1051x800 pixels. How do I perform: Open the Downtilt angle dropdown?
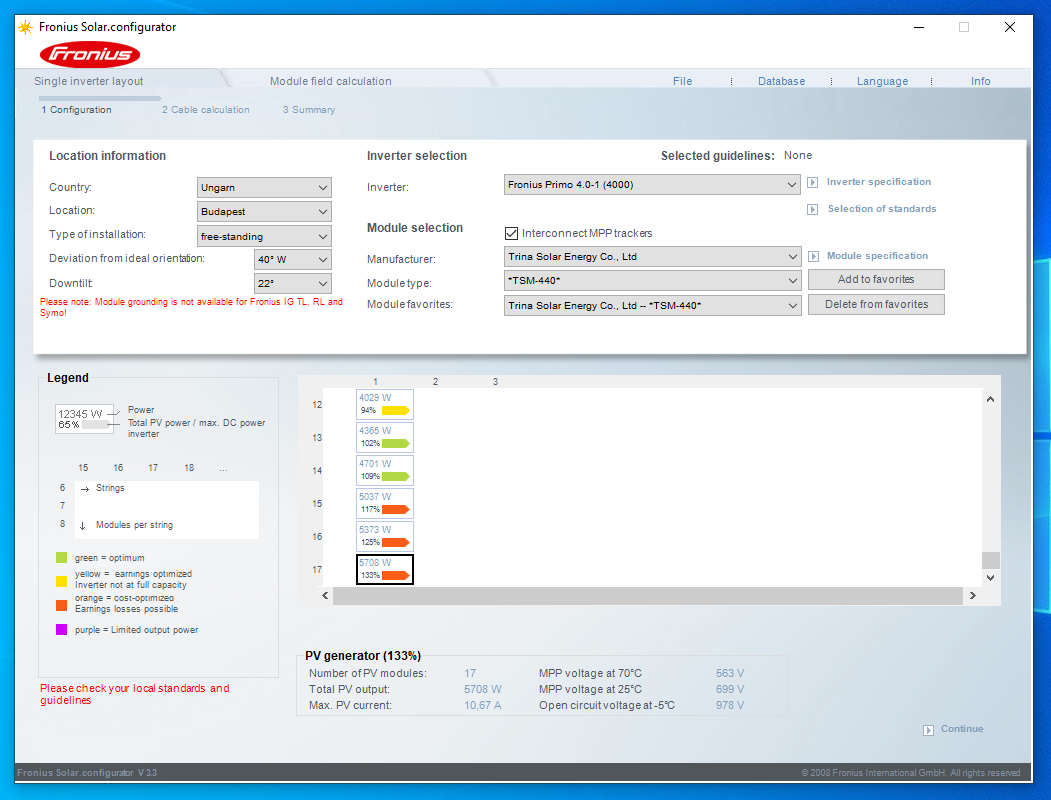point(292,284)
